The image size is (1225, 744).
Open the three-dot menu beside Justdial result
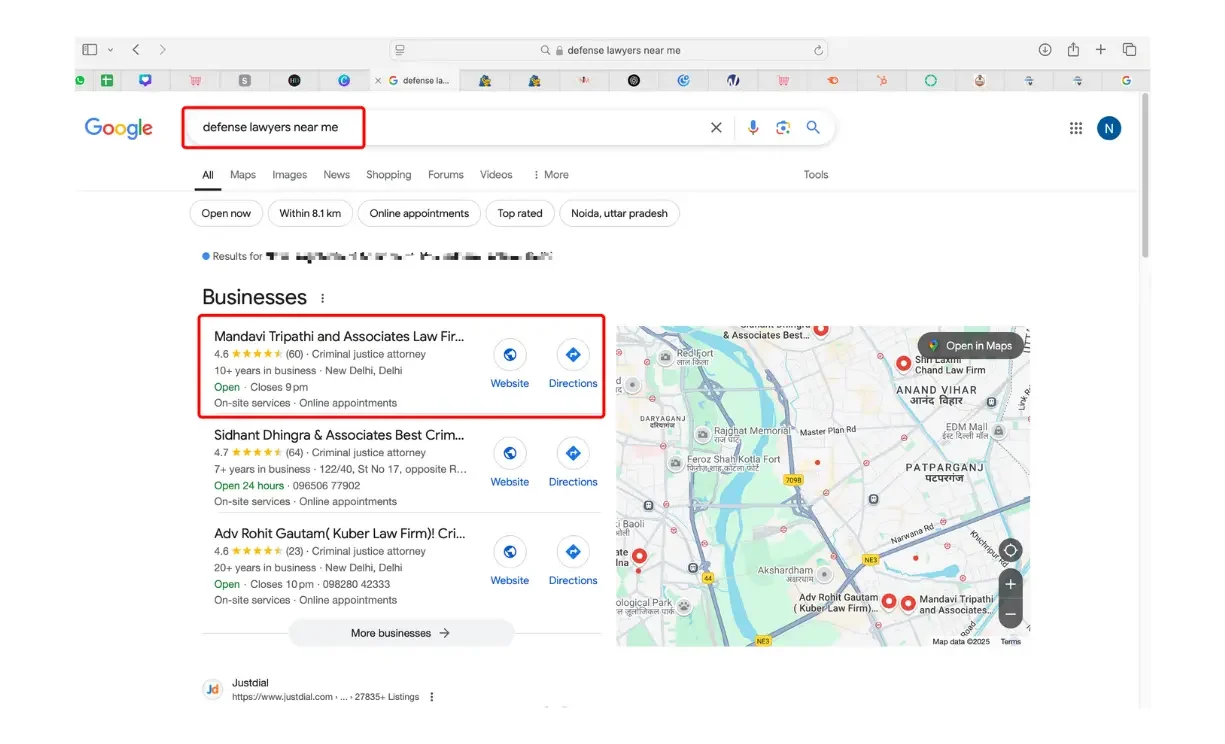click(x=432, y=697)
